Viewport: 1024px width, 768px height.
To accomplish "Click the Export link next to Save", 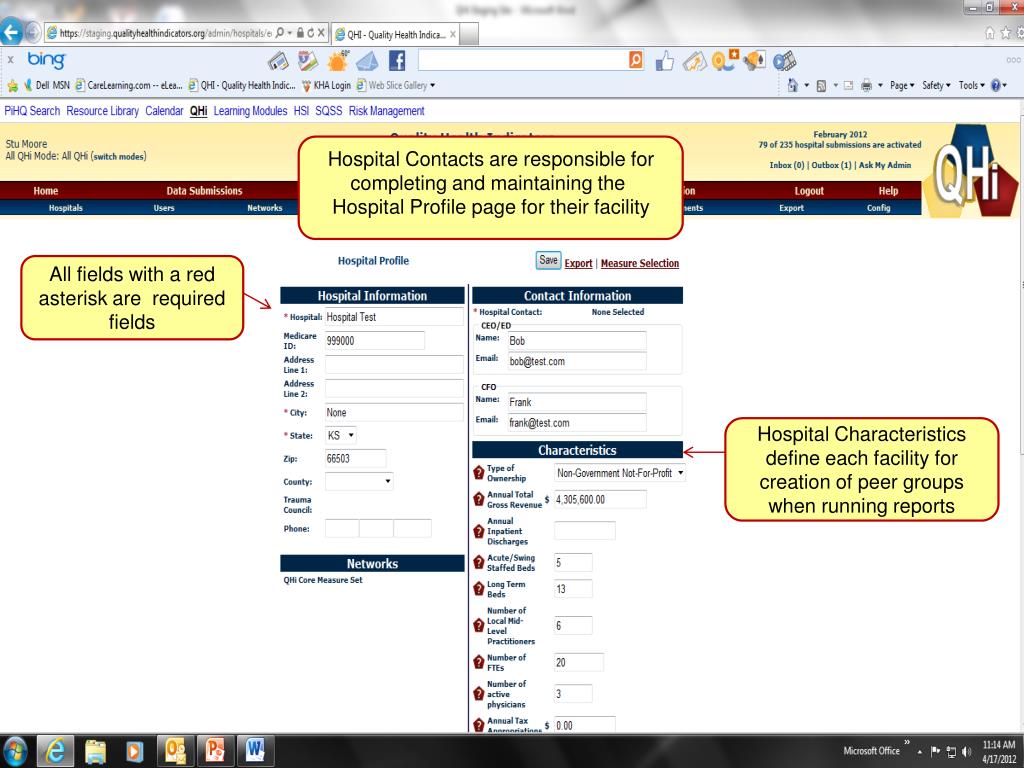I will tap(578, 263).
